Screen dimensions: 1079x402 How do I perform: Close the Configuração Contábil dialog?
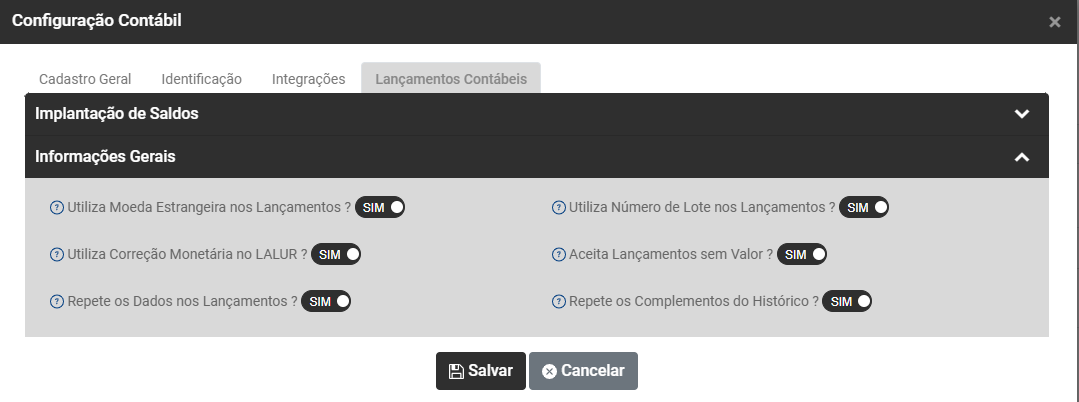pyautogui.click(x=1055, y=22)
